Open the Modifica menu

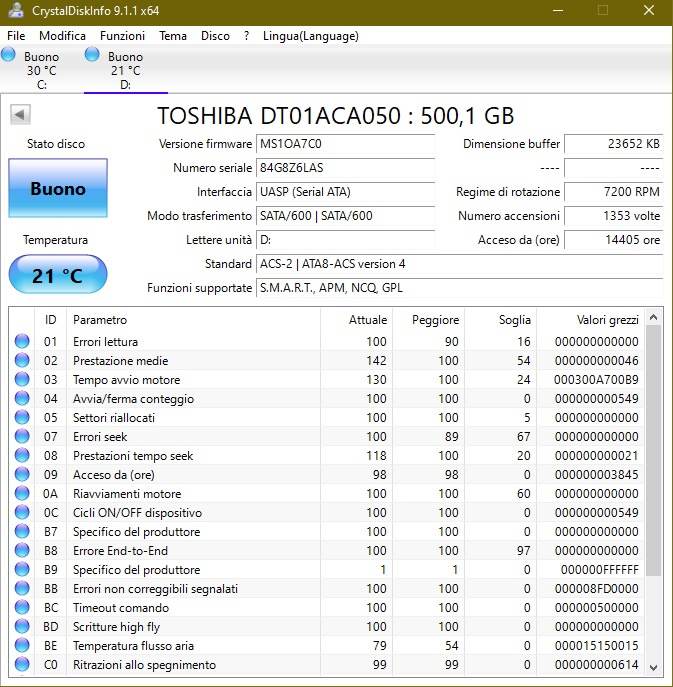pyautogui.click(x=62, y=35)
